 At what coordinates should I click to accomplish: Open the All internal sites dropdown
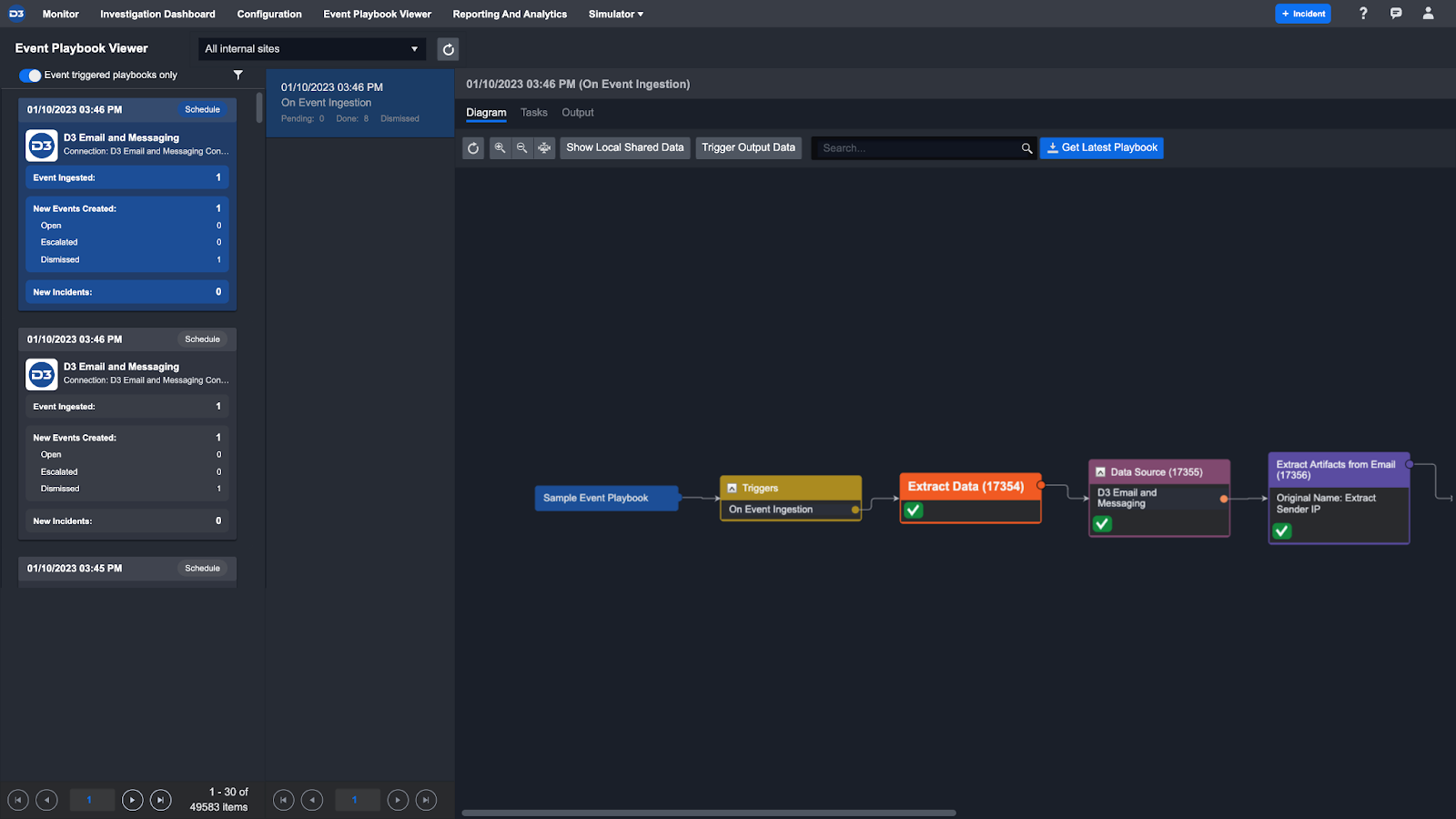[x=311, y=49]
